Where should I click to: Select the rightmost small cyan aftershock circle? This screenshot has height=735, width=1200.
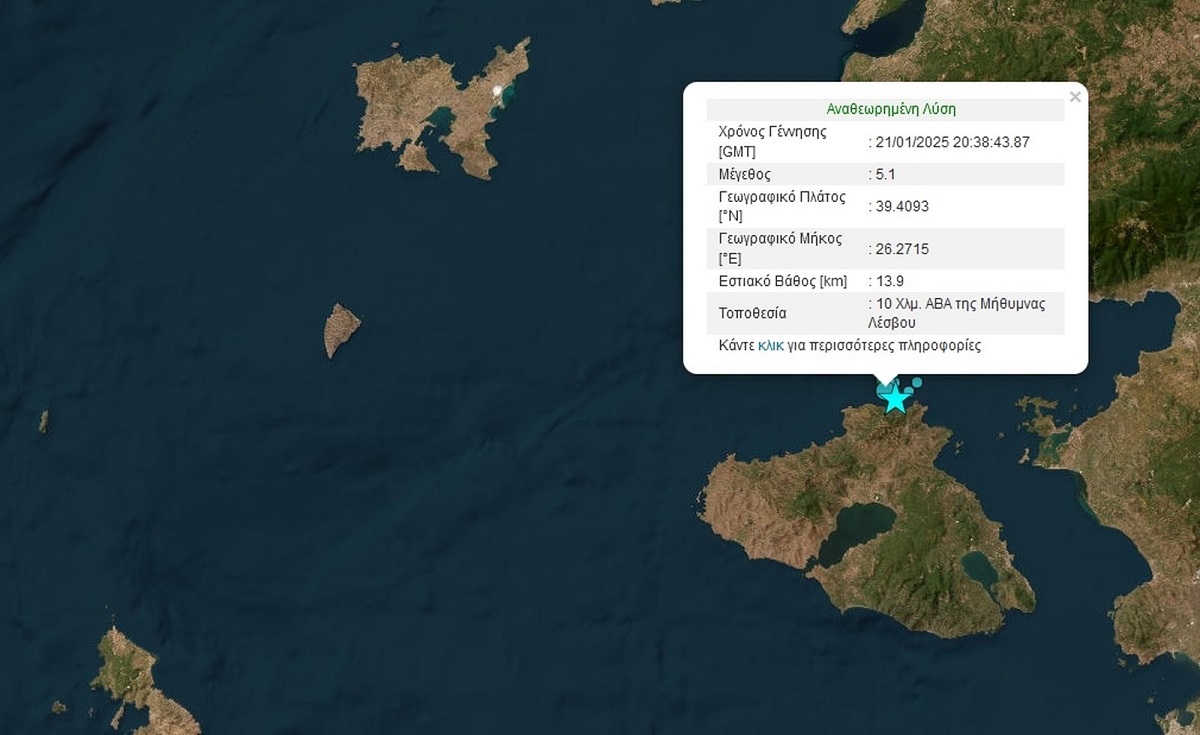point(917,382)
